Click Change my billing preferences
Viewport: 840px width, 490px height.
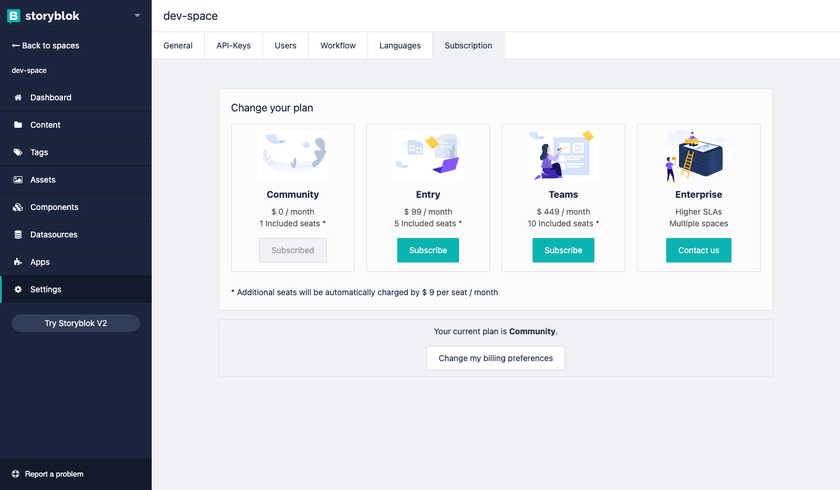(x=496, y=358)
